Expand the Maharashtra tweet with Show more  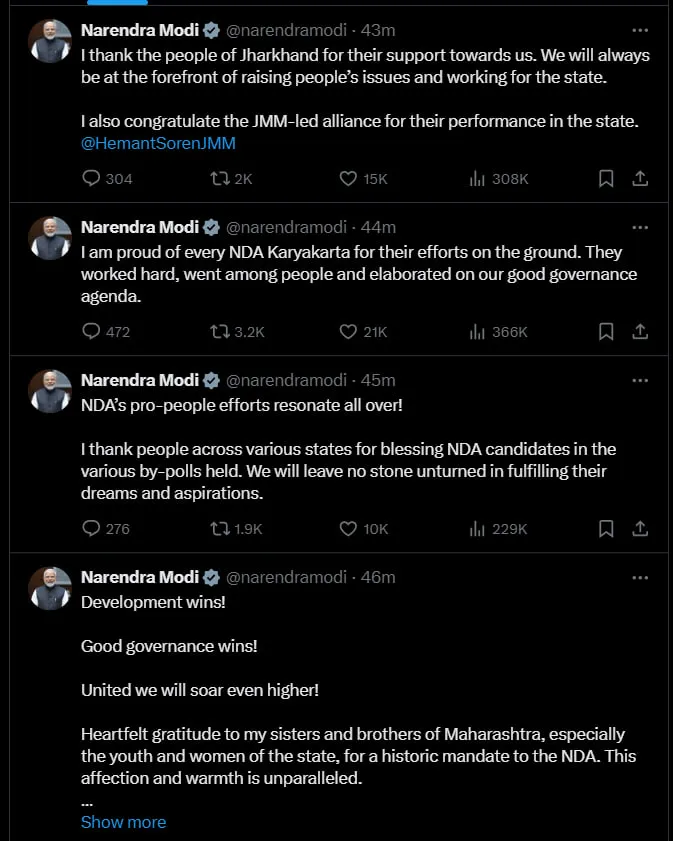pos(123,822)
